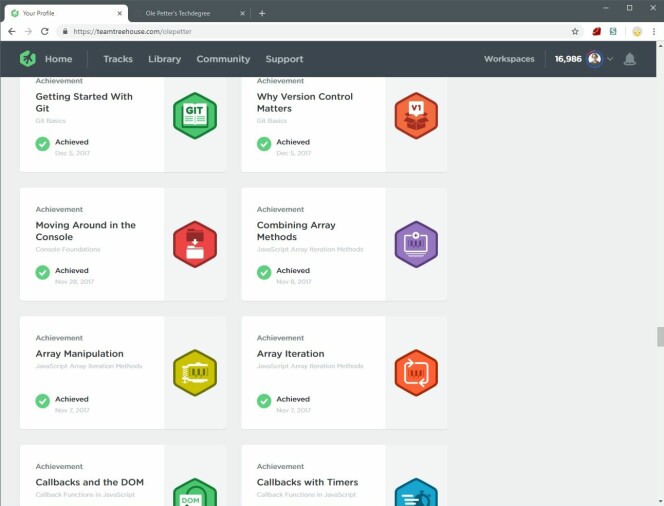Click Console Foundations course label
This screenshot has width=664, height=506.
click(68, 249)
